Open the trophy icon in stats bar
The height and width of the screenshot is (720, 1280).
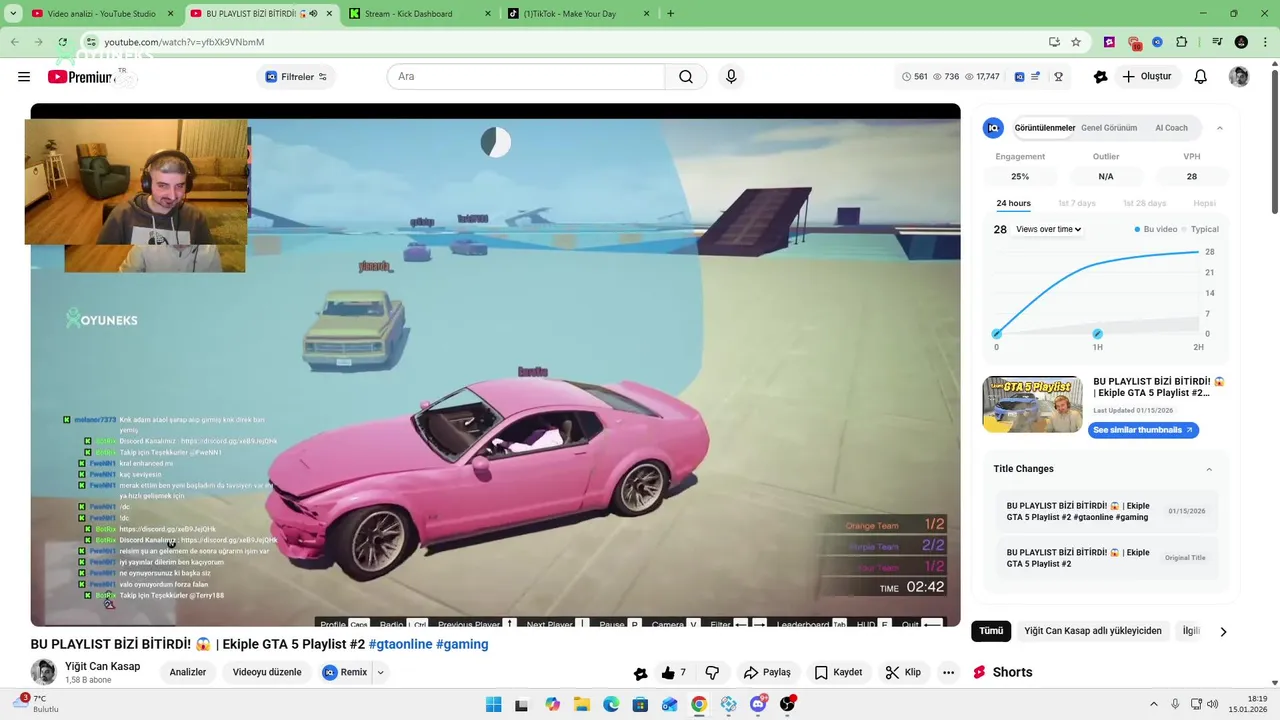click(x=1058, y=77)
